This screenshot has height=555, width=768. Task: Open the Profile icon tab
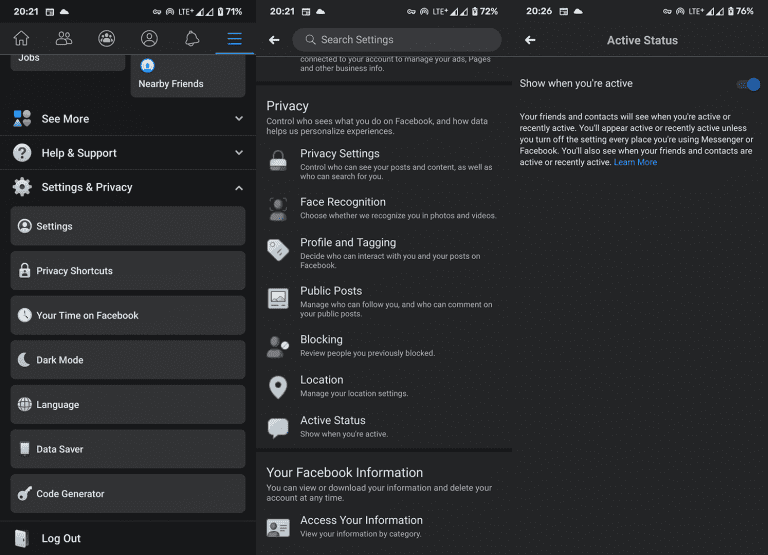click(149, 39)
